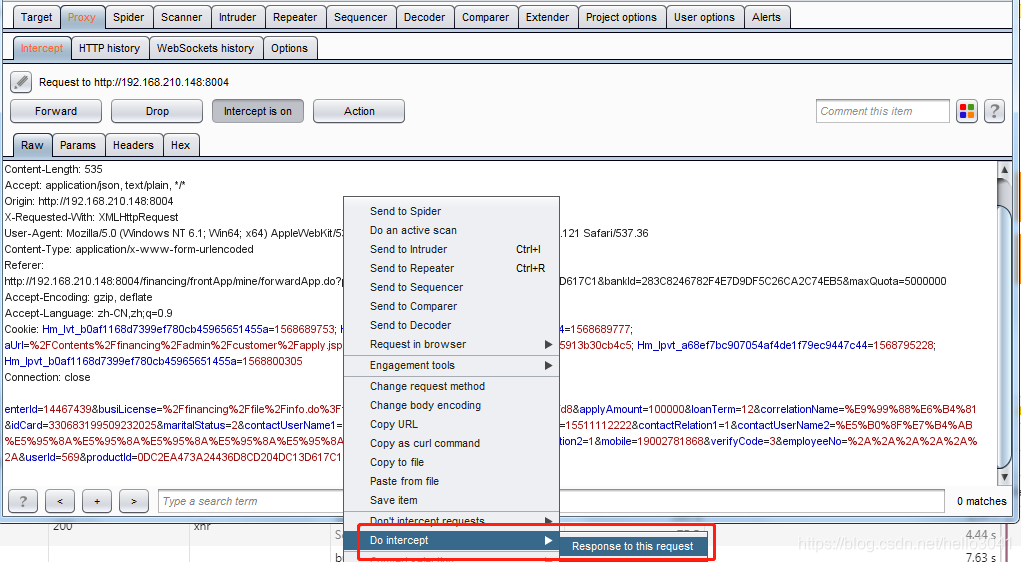Image resolution: width=1021 pixels, height=562 pixels.
Task: Expand the Request in browser submenu
Action: pos(451,344)
